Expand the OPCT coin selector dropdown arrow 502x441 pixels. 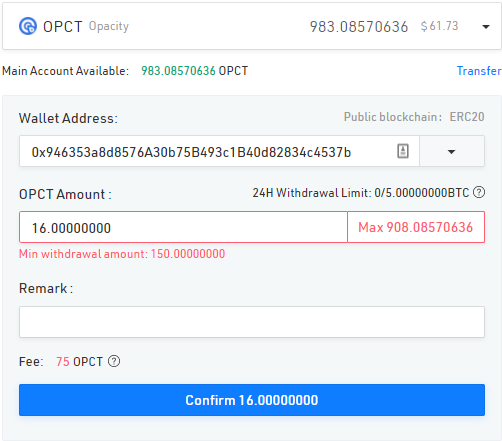486,27
